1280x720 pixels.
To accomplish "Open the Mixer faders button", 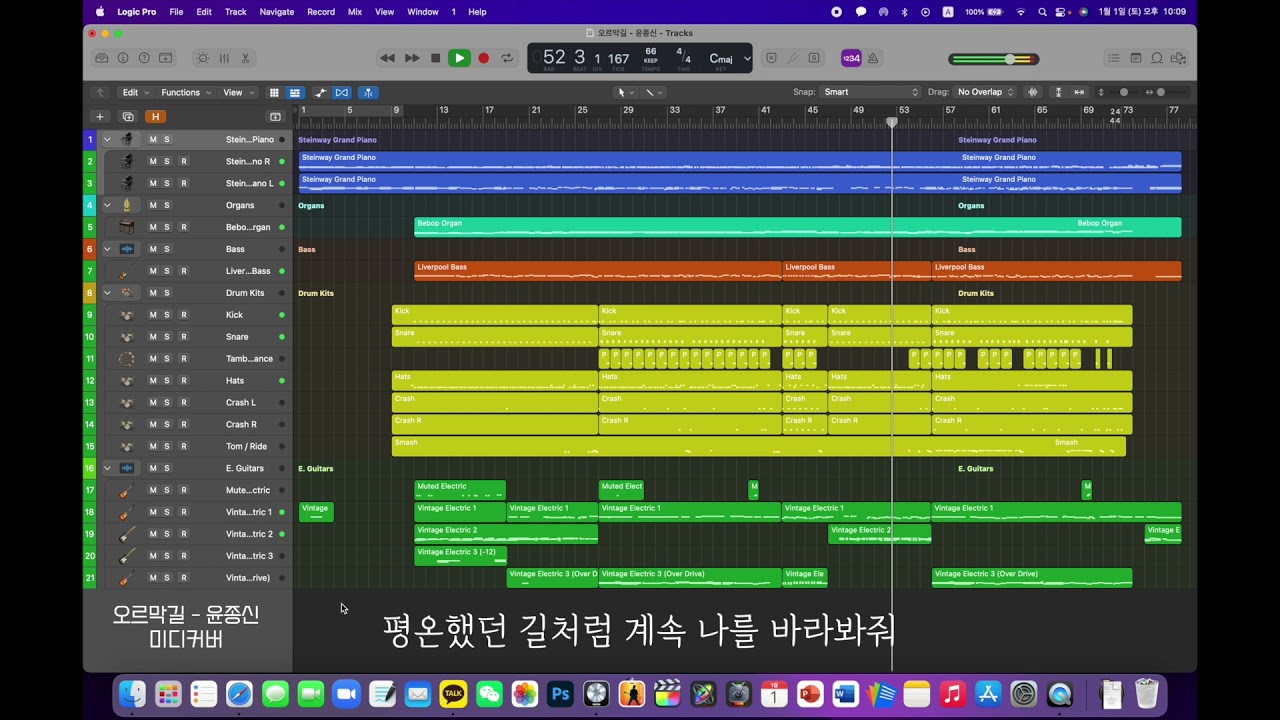I will 224,58.
